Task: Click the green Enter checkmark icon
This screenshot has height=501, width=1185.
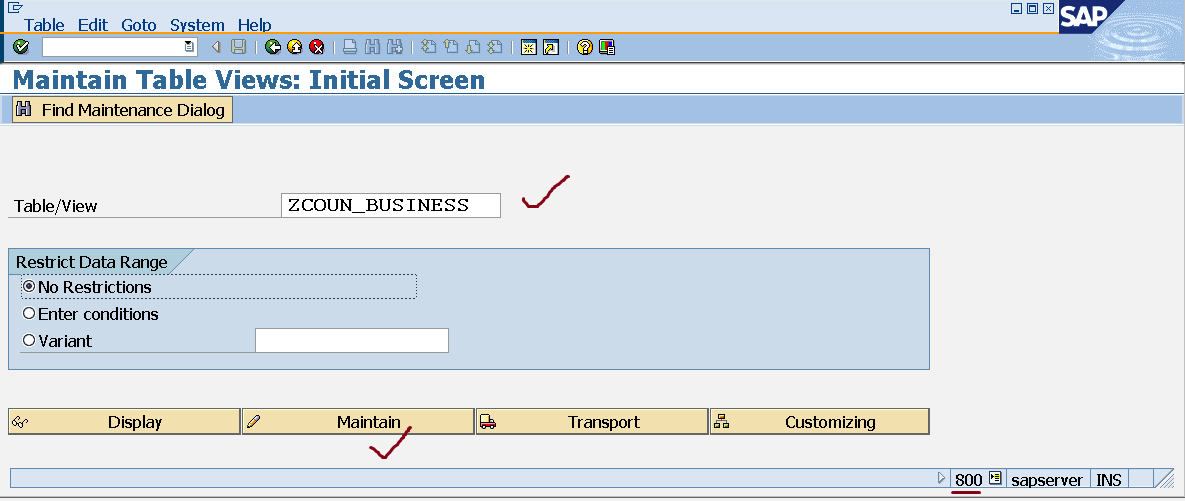Action: click(x=21, y=48)
